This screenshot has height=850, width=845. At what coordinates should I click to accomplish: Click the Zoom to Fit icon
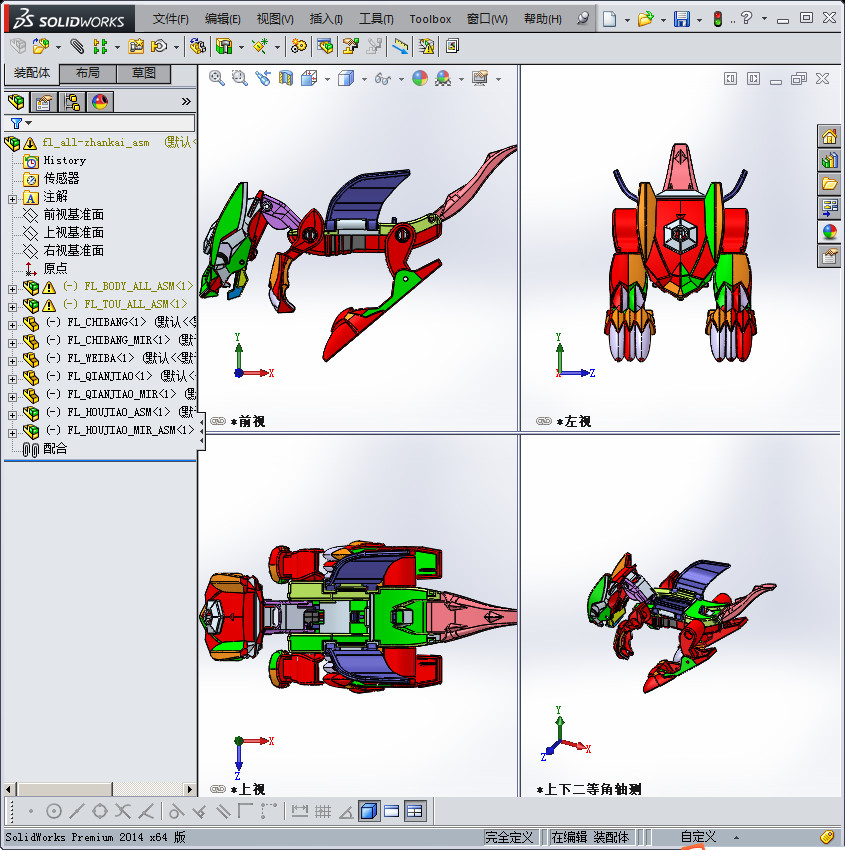tap(216, 78)
